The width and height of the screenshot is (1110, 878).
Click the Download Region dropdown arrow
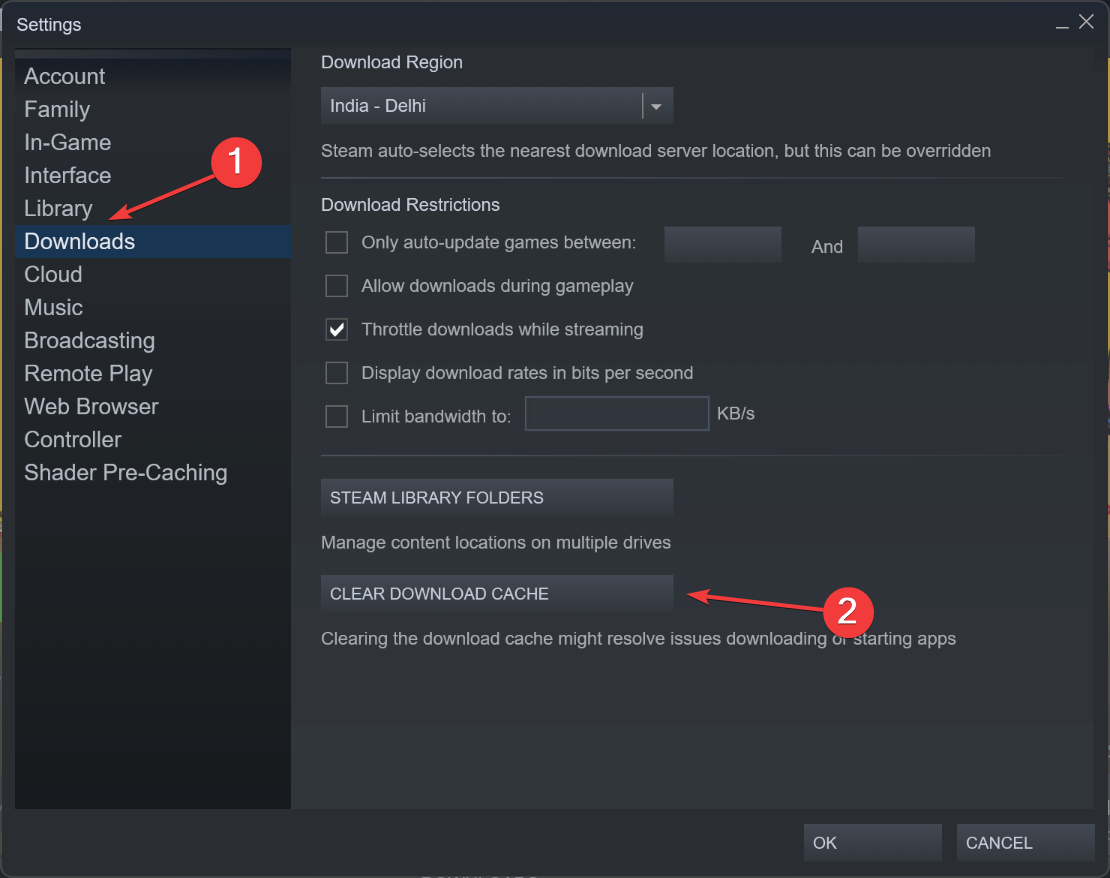point(656,106)
